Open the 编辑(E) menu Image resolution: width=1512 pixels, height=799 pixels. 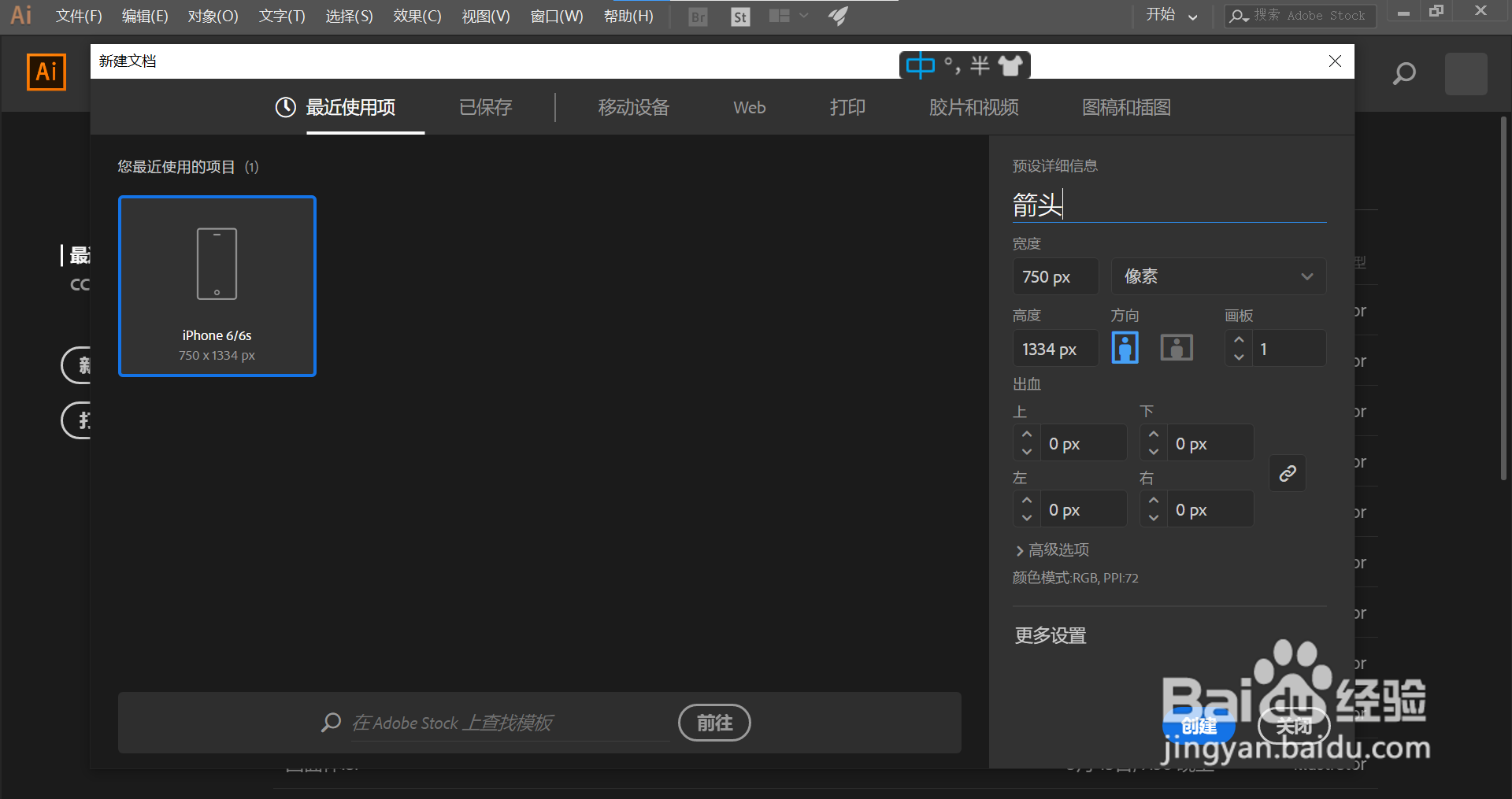(145, 17)
